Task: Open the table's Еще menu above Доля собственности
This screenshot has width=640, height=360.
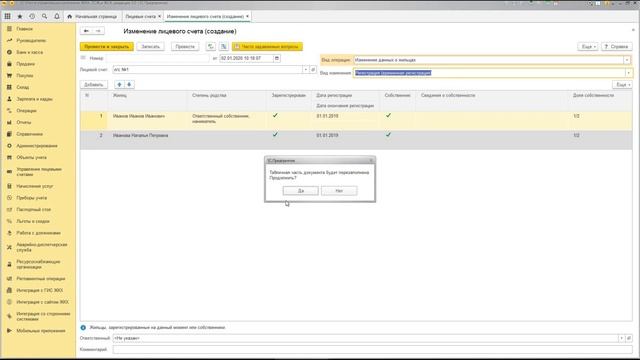Action: [x=622, y=84]
